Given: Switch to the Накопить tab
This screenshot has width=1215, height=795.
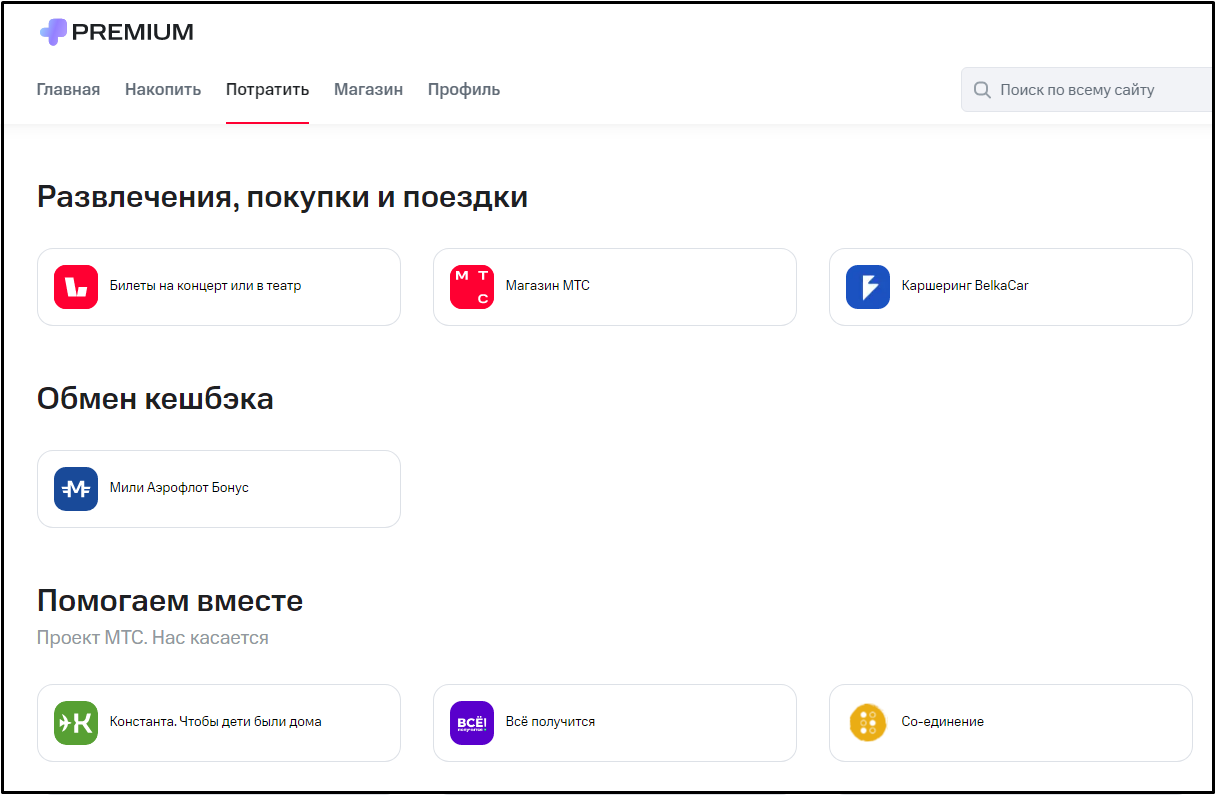Looking at the screenshot, I should (163, 90).
